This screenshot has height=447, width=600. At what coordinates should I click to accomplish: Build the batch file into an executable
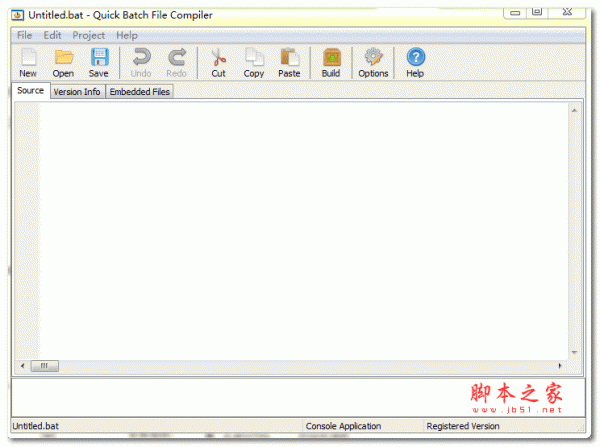click(331, 63)
